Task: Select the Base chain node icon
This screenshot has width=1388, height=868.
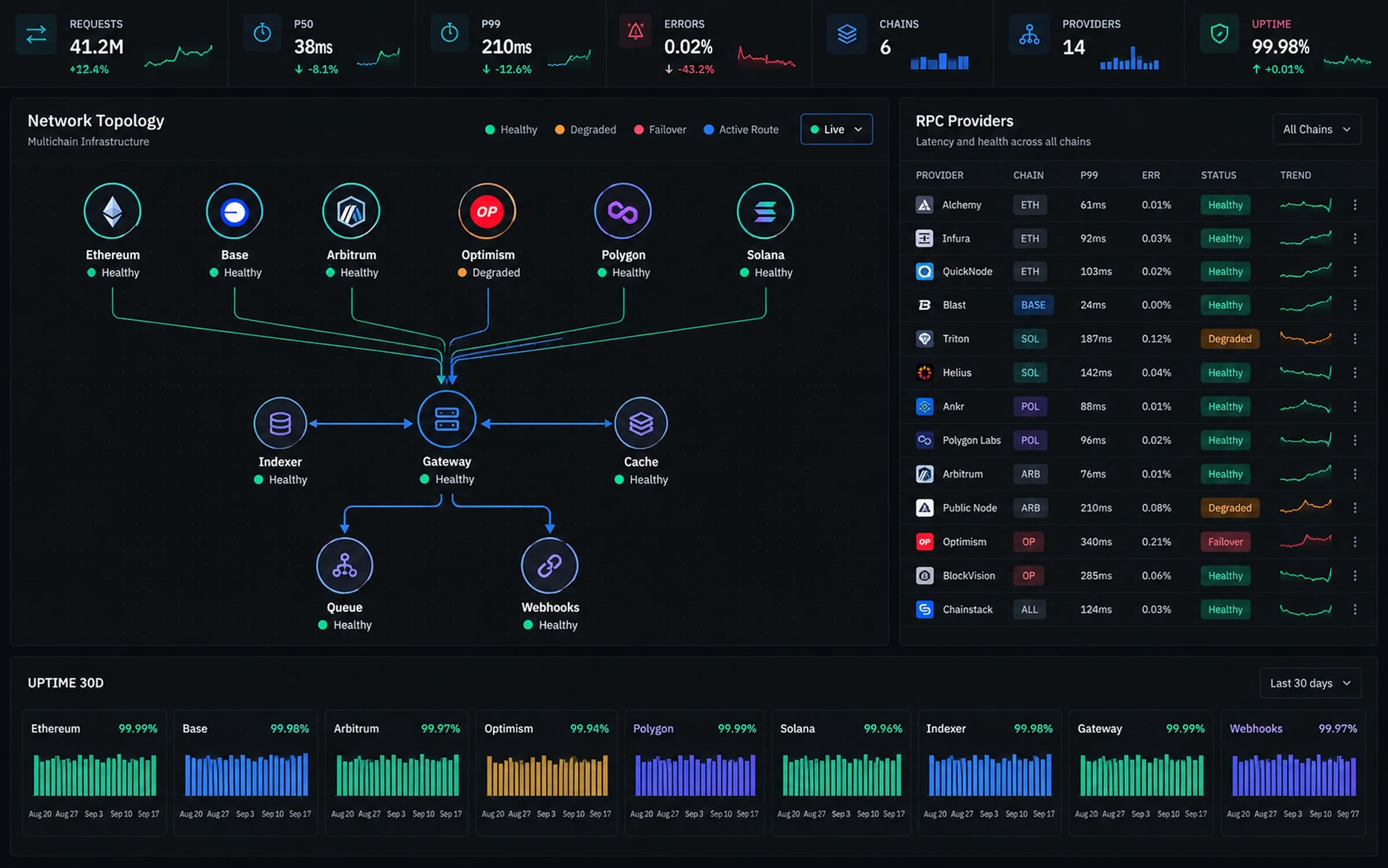Action: click(x=234, y=211)
